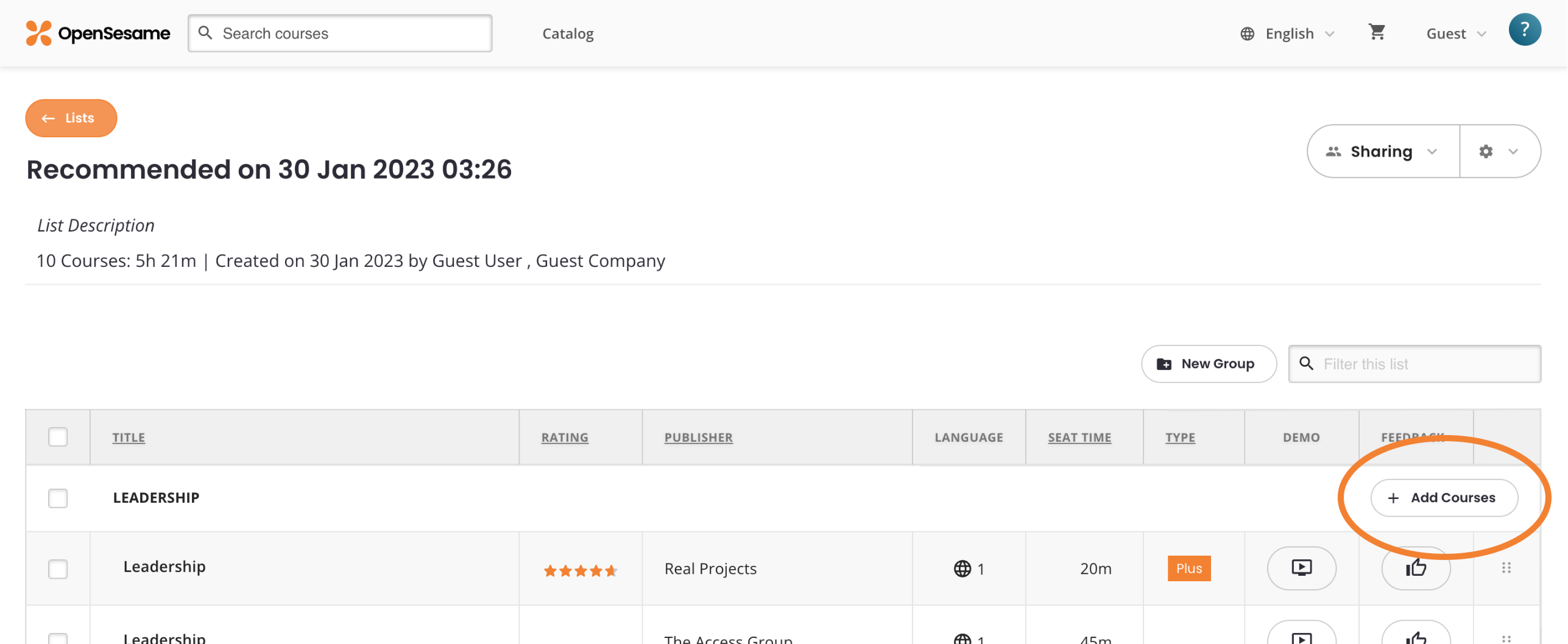This screenshot has height=644, width=1568.
Task: Sort the list by the RATING column
Action: tap(565, 437)
